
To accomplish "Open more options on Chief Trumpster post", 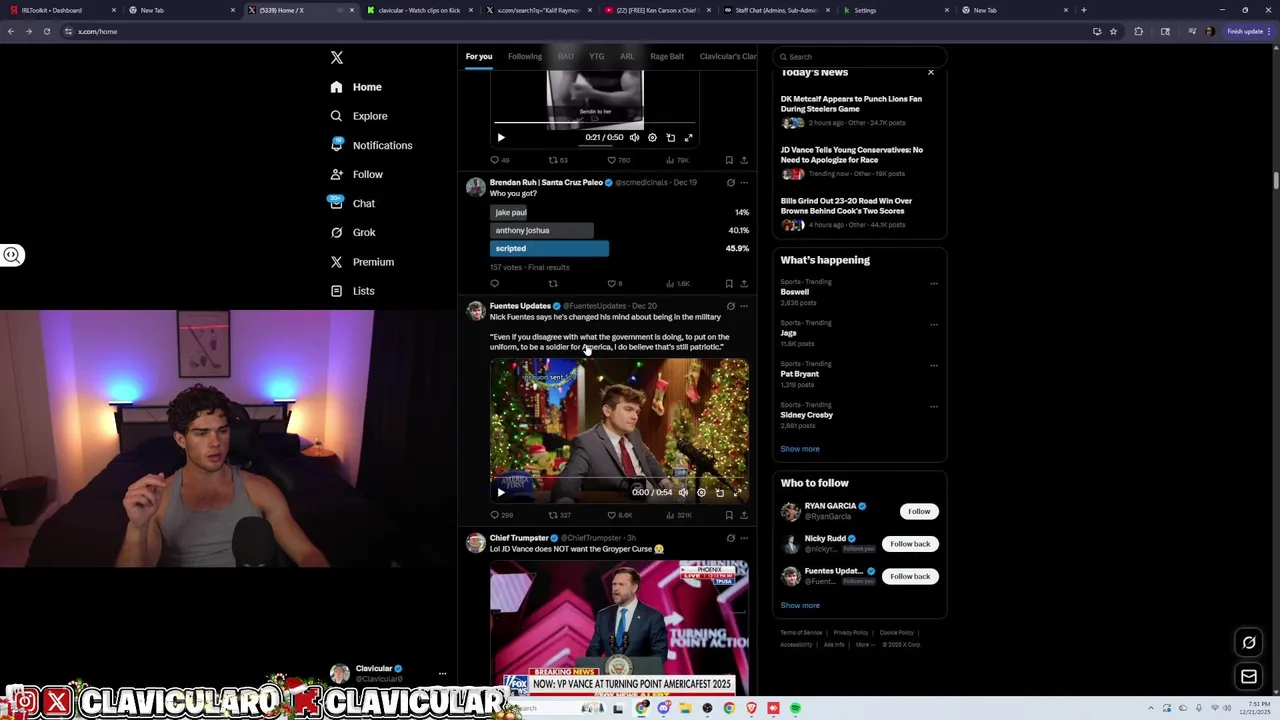I will pos(743,538).
